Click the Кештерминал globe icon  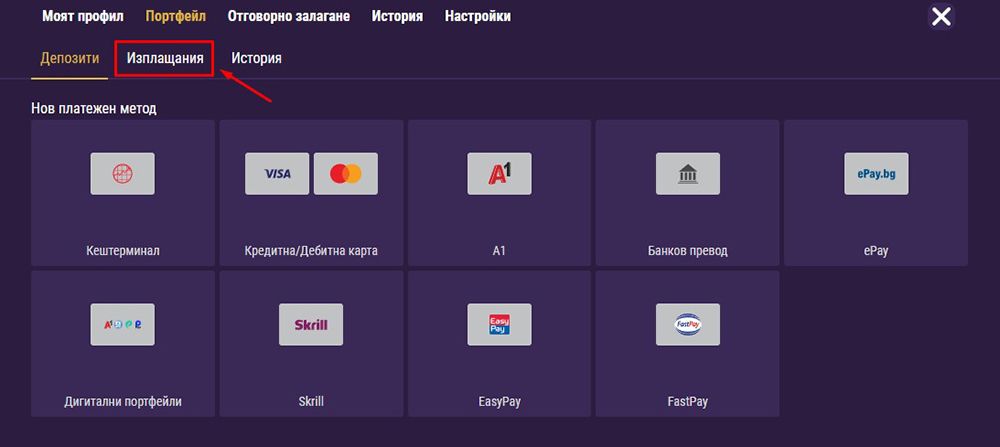coord(122,174)
